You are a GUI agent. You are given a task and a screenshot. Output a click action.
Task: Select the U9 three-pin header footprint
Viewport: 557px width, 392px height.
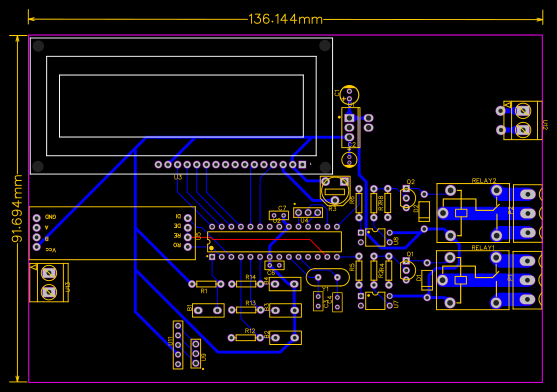point(195,354)
